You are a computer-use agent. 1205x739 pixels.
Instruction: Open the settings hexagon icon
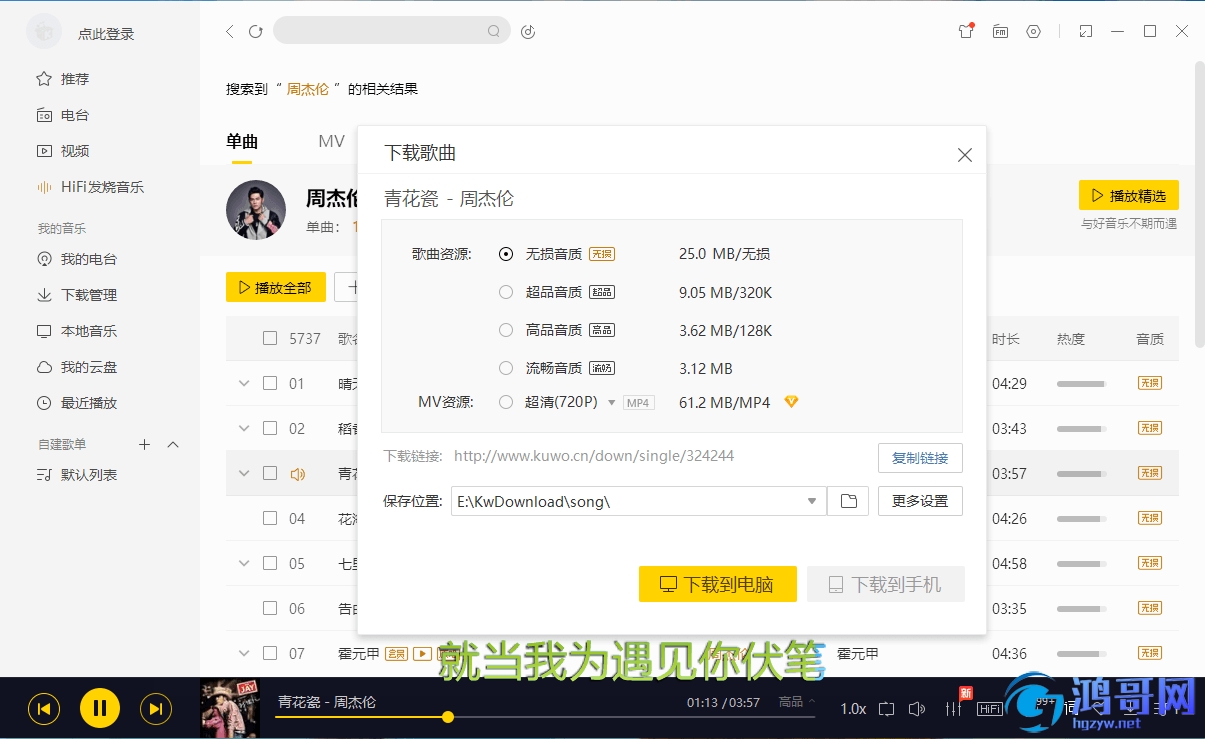(1034, 32)
